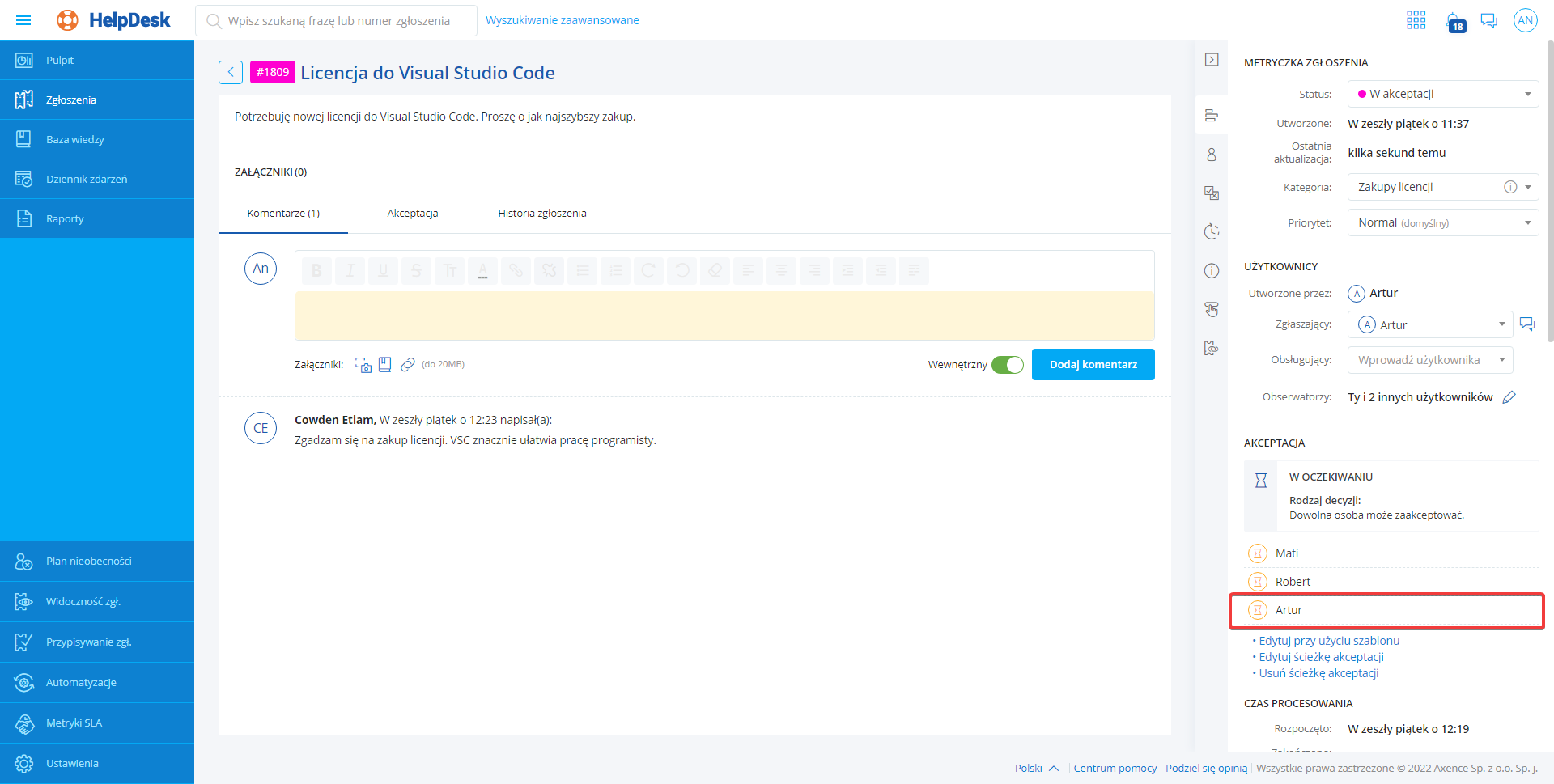Screen dimensions: 1554x784
Task: Expand the Priorytet dropdown
Action: 1442,222
